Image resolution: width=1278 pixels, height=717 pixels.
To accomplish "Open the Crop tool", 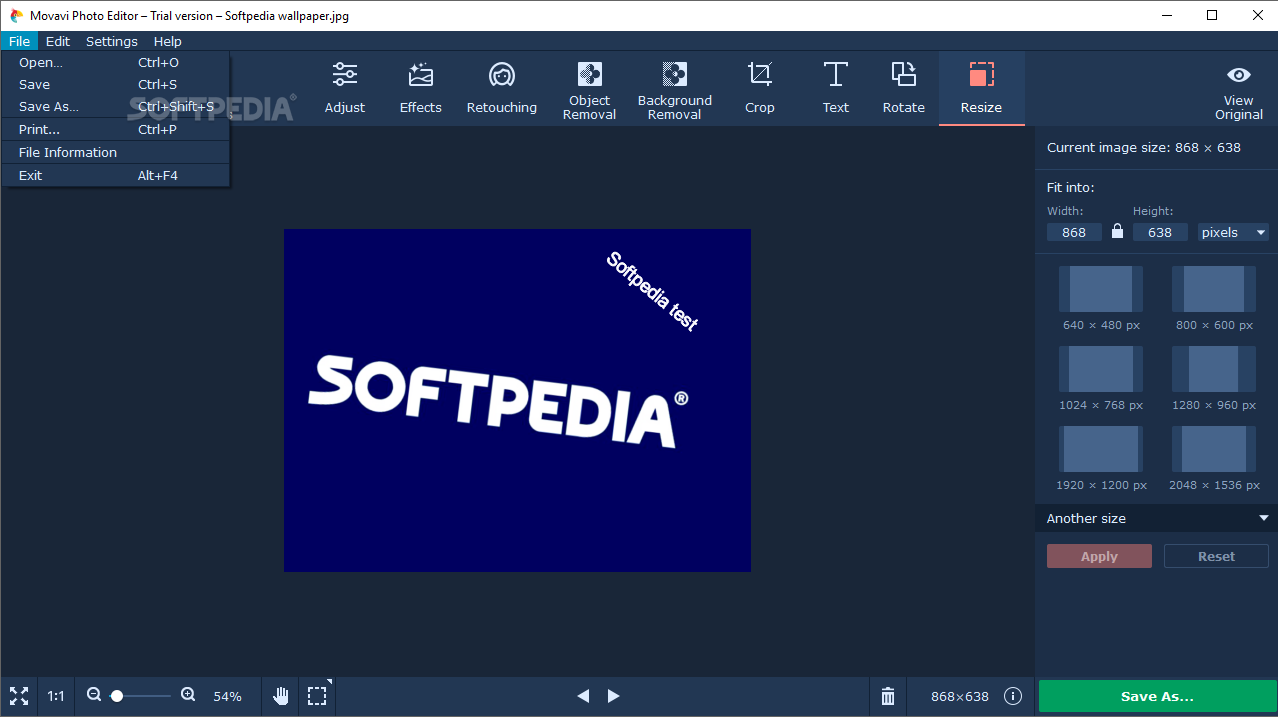I will 760,88.
